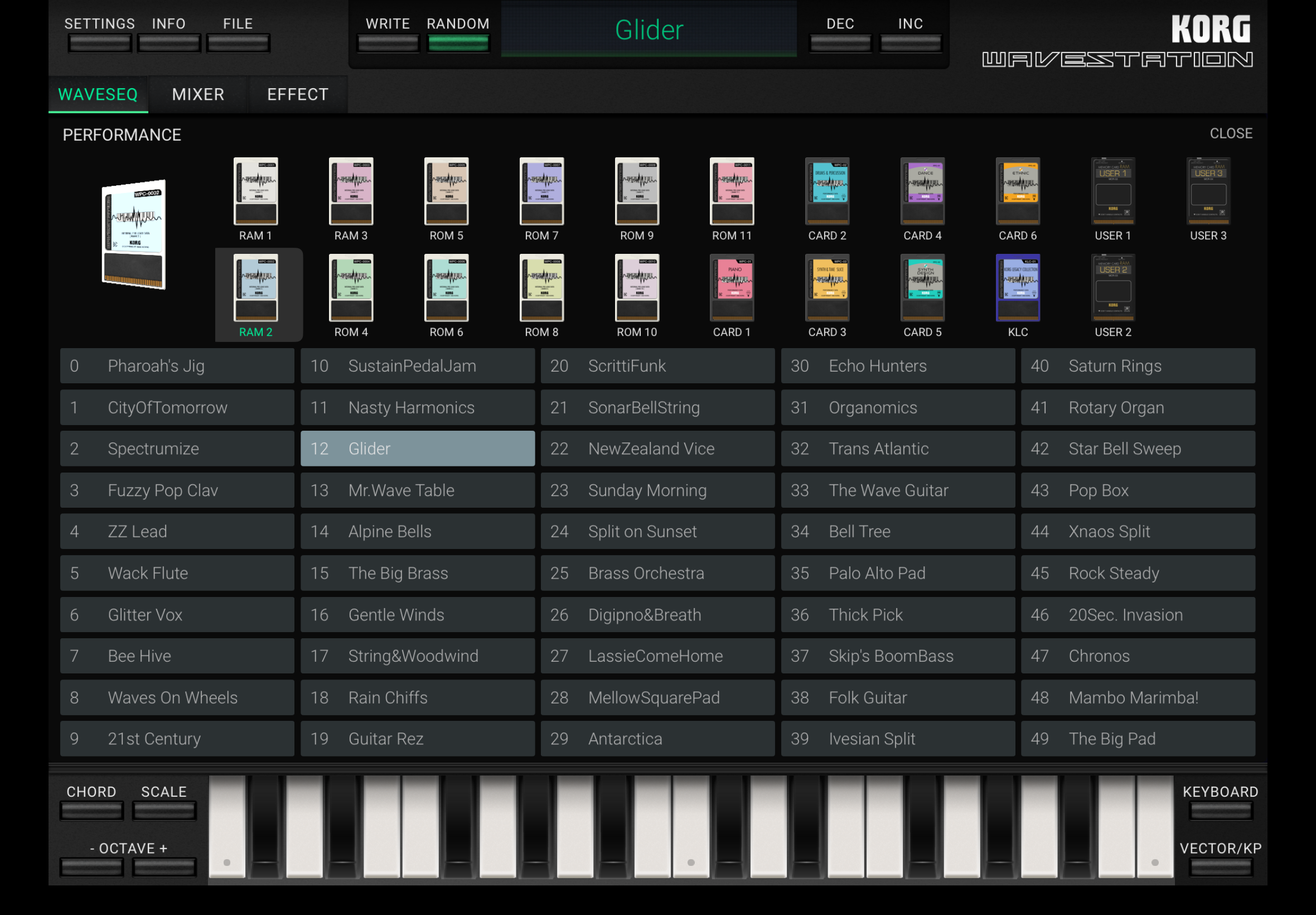Pick the CARD 4 dance card
This screenshot has width=1316, height=915.
[x=922, y=191]
